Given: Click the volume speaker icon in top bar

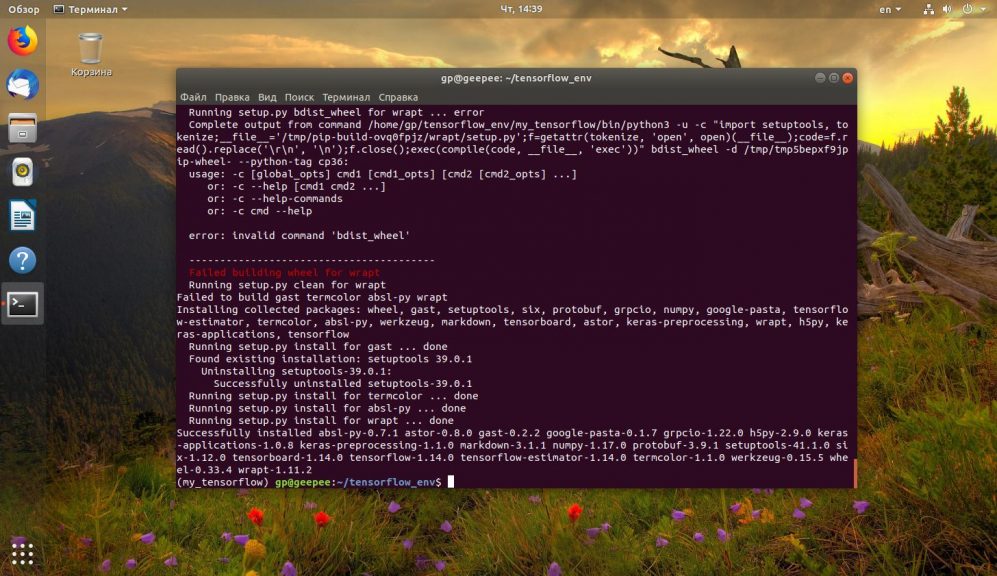Looking at the screenshot, I should coord(947,9).
